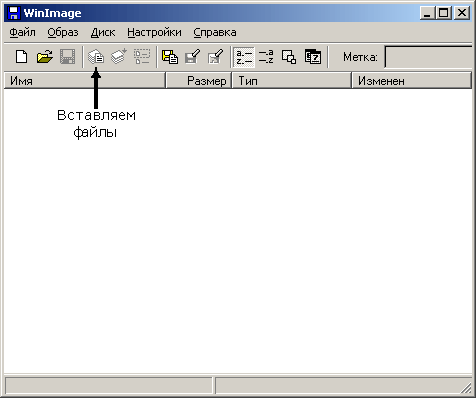Create a new image with blank page icon

coord(22,57)
